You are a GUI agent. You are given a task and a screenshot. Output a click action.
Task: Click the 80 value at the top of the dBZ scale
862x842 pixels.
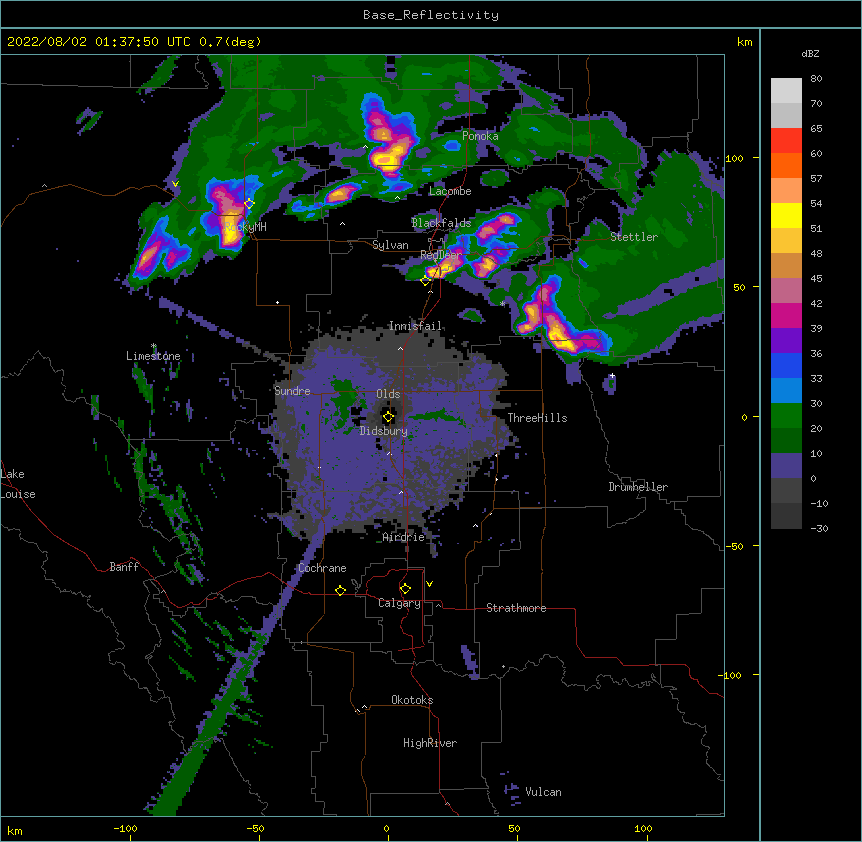pos(816,79)
